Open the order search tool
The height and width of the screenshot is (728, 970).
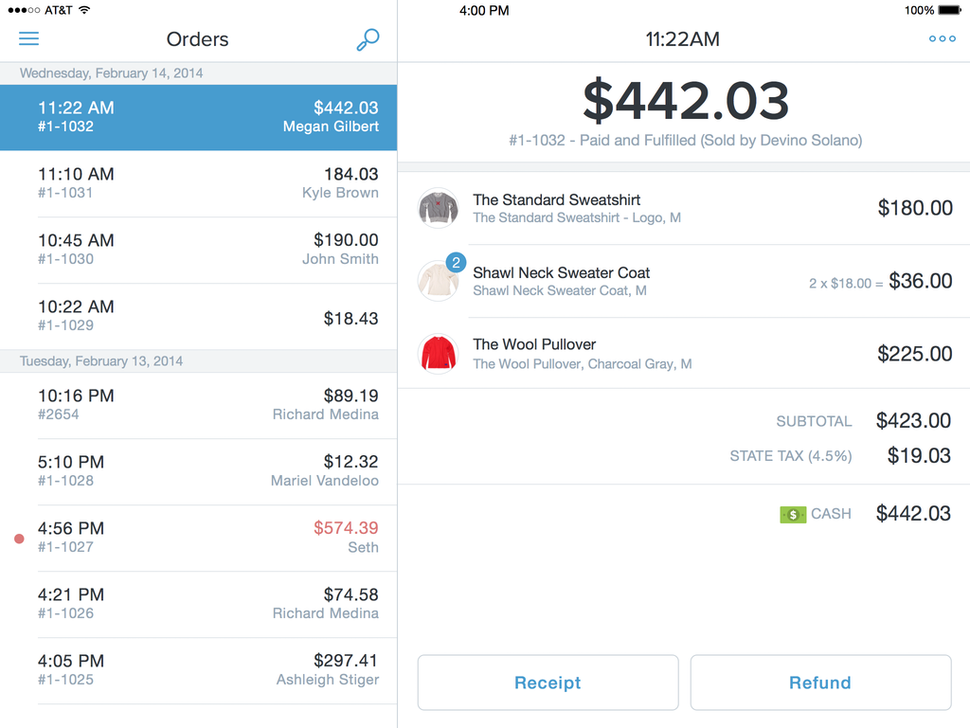367,38
